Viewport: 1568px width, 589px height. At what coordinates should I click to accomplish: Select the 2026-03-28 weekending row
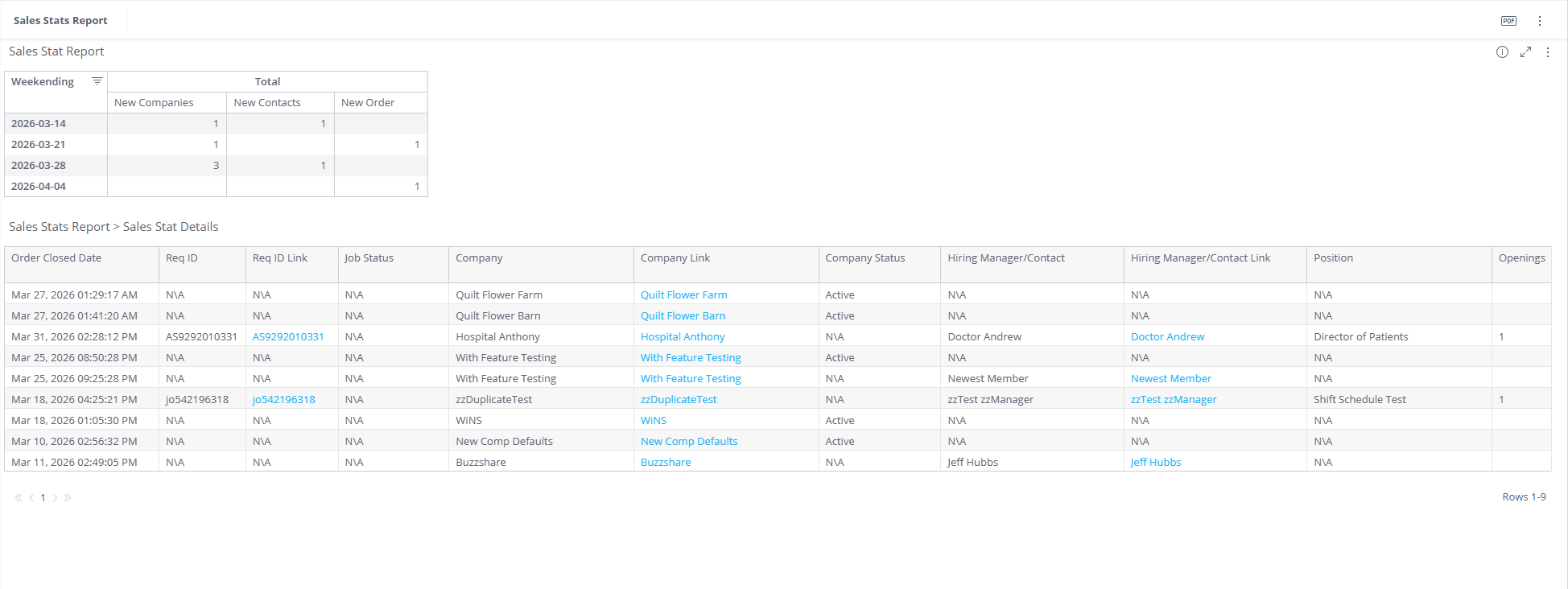pyautogui.click(x=216, y=166)
